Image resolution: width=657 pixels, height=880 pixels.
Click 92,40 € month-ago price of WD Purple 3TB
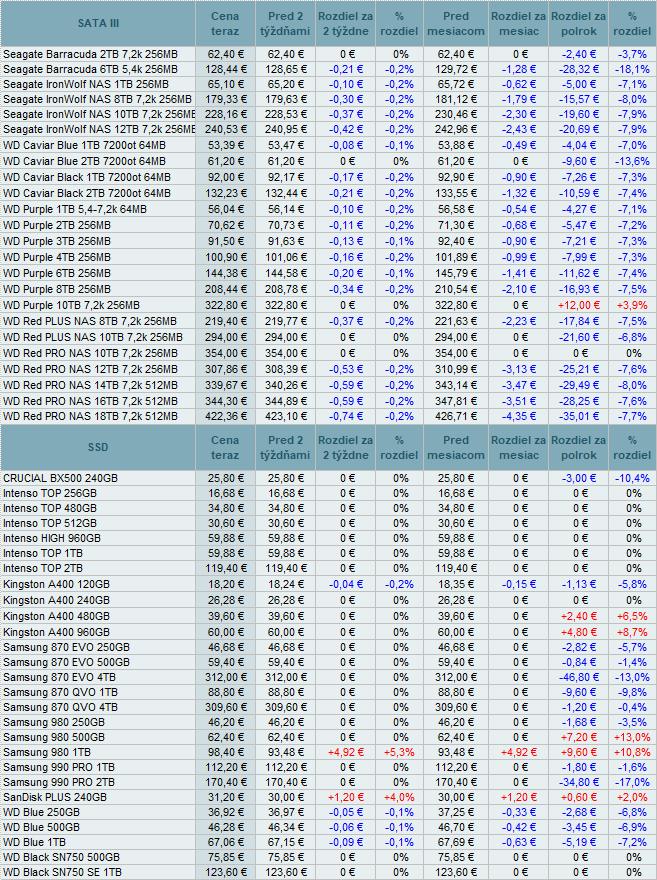click(x=456, y=241)
